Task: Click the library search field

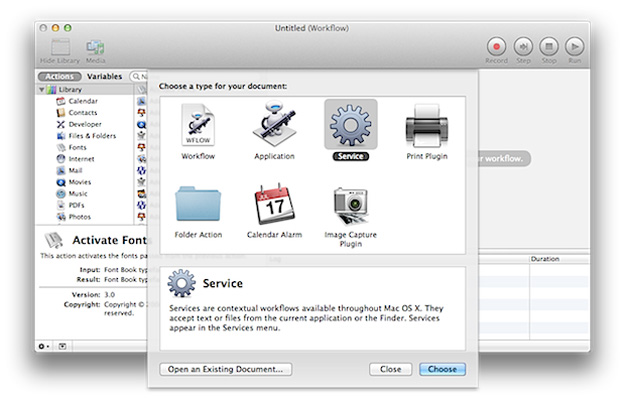Action: pyautogui.click(x=140, y=76)
